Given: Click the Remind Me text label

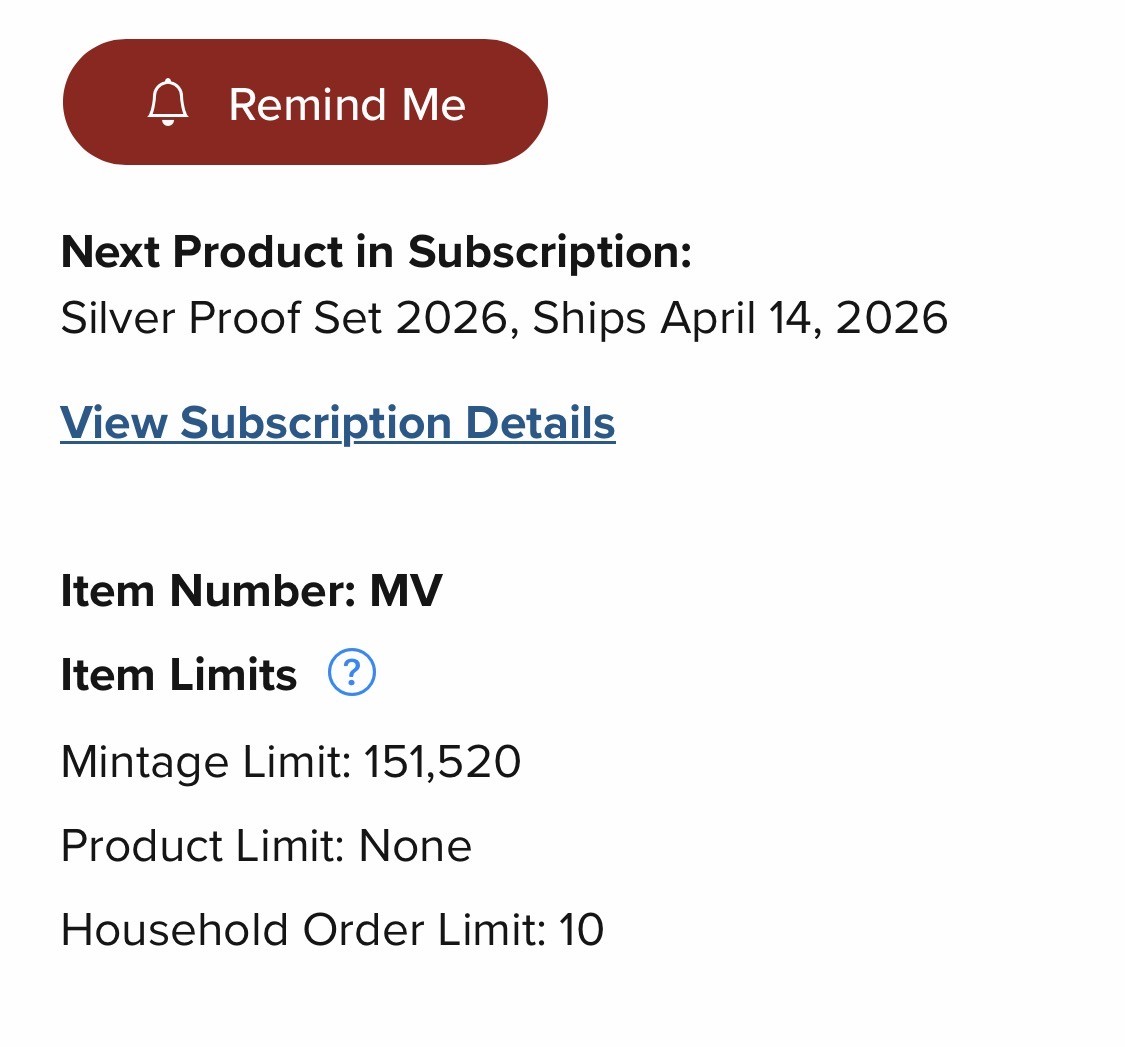Looking at the screenshot, I should click(347, 104).
